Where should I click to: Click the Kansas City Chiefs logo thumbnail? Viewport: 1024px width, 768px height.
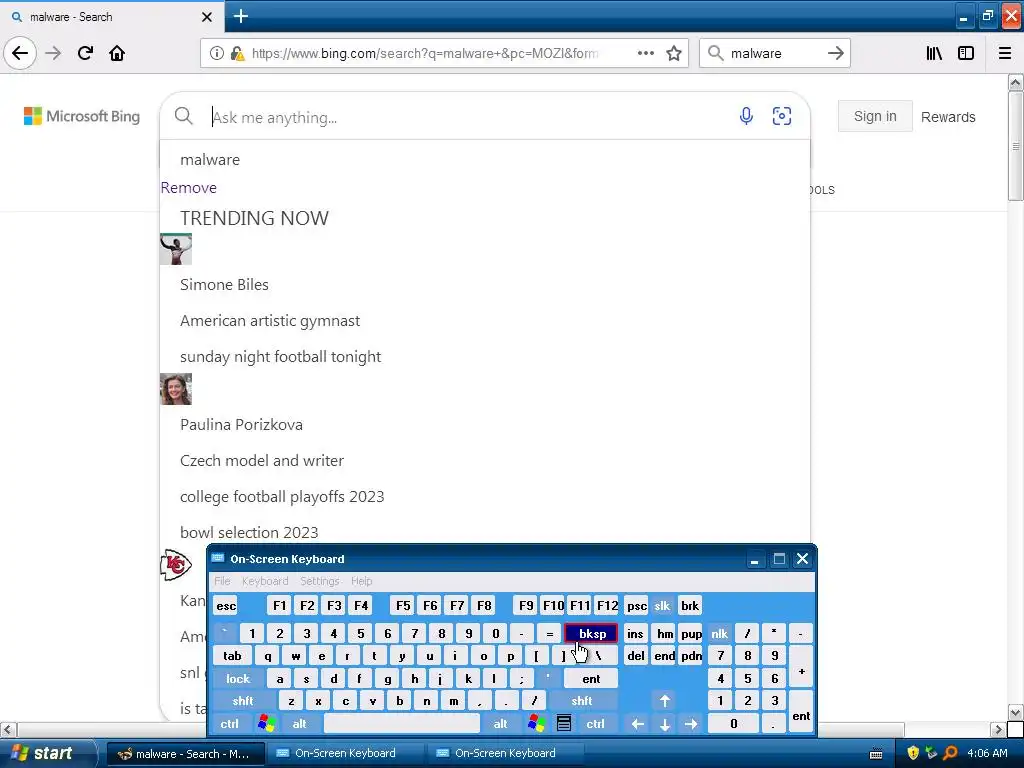(176, 565)
